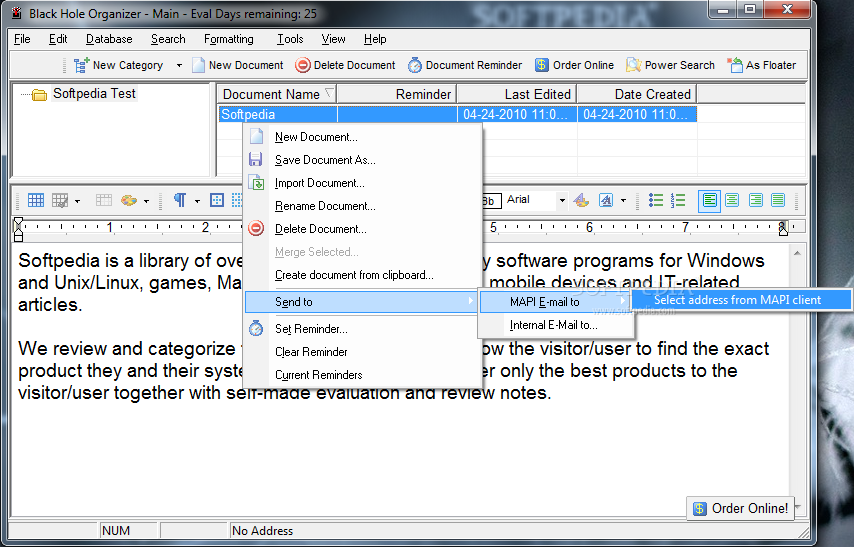Click the insert table grid icon
The height and width of the screenshot is (547, 854).
35,200
